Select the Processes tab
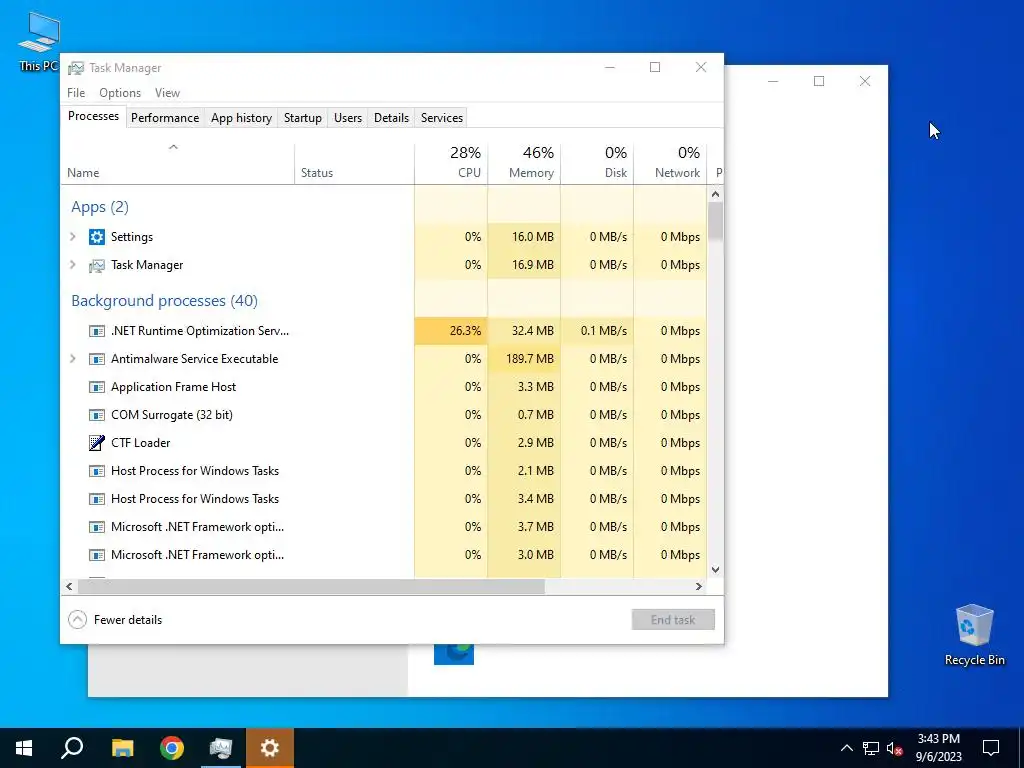This screenshot has width=1024, height=768. tap(93, 116)
